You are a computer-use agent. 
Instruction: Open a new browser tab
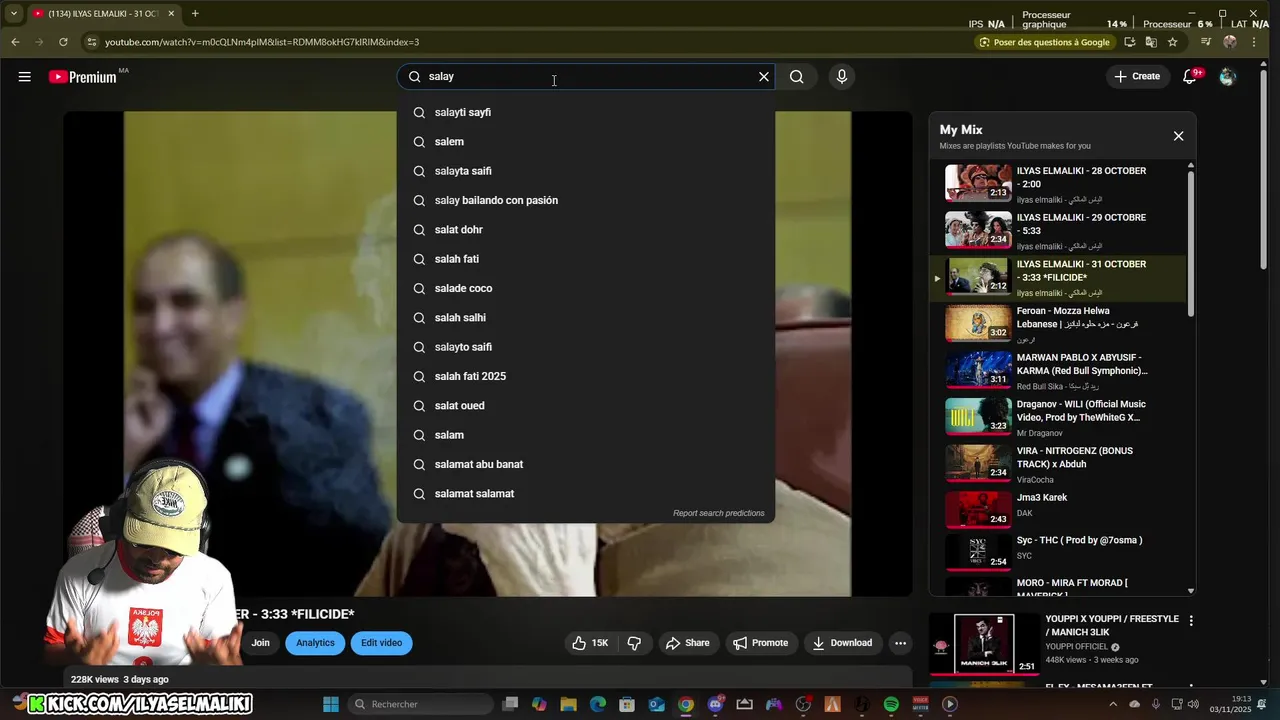coord(195,14)
